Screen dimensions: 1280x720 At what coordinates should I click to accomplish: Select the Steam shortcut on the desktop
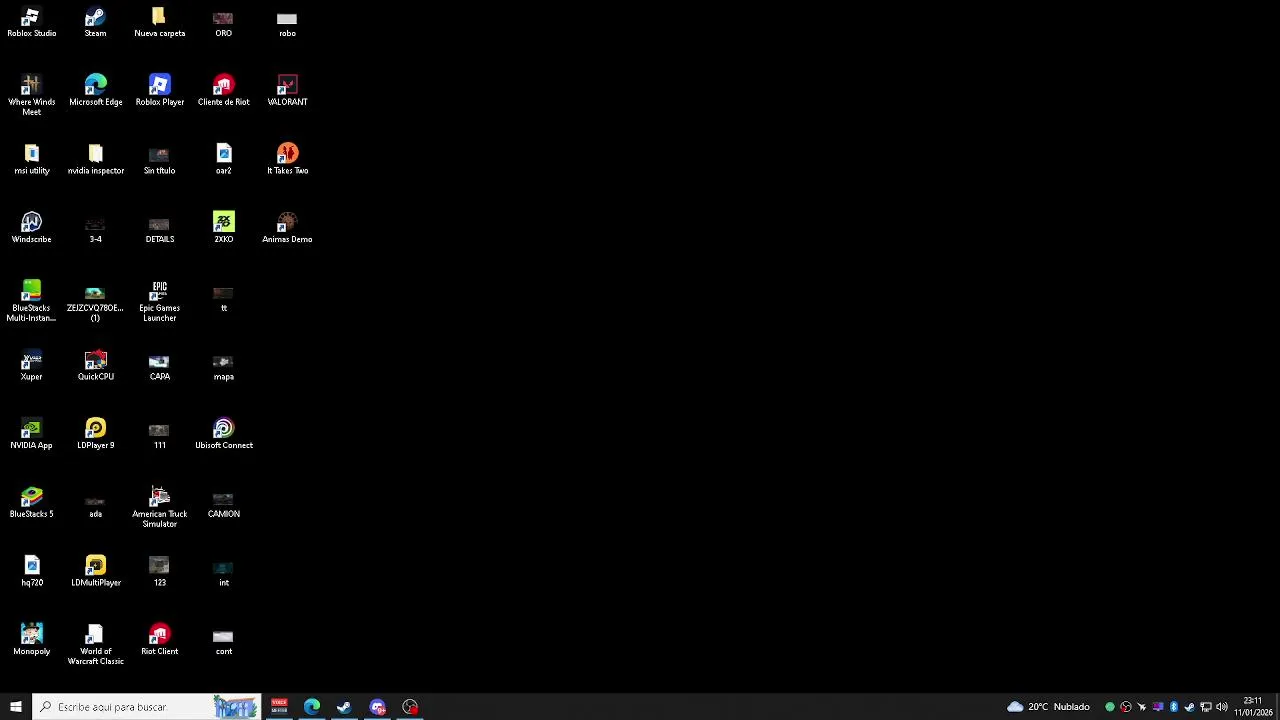pyautogui.click(x=95, y=23)
